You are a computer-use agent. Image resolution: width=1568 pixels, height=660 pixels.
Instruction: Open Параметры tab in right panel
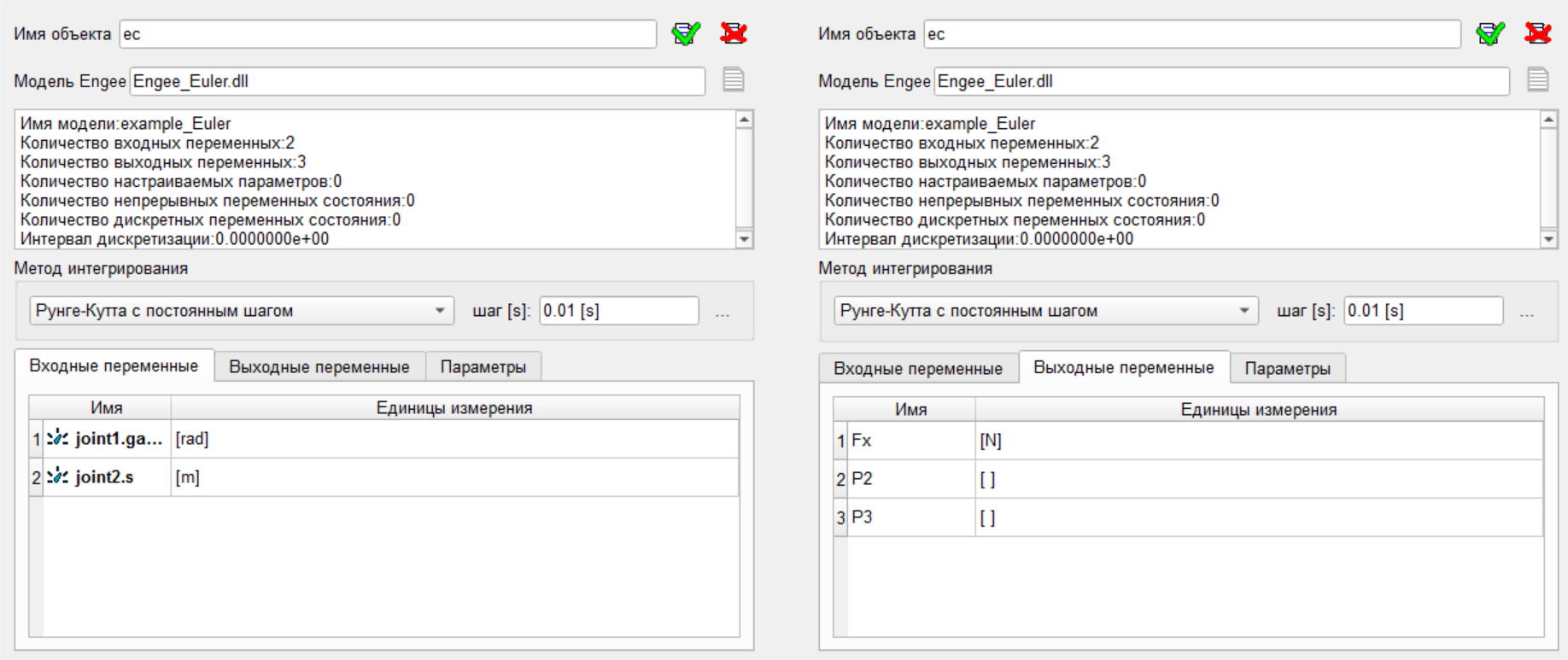click(x=1288, y=369)
